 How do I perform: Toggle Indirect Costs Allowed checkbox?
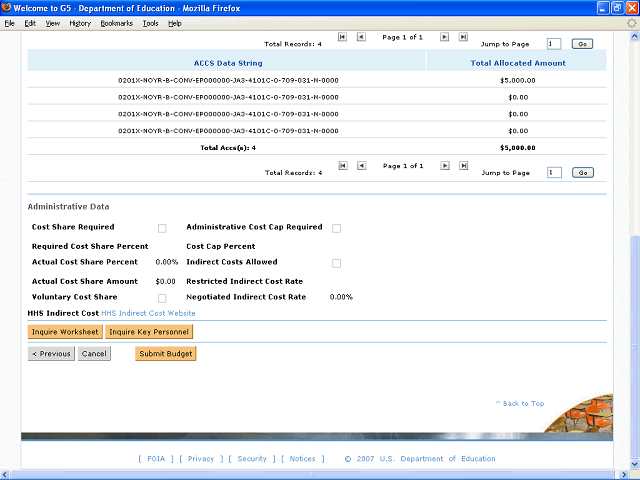[x=336, y=263]
